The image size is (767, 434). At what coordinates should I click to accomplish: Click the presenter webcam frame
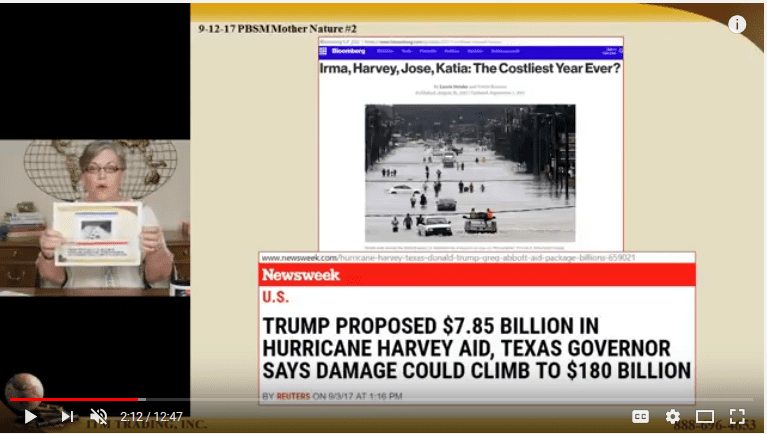pos(95,218)
